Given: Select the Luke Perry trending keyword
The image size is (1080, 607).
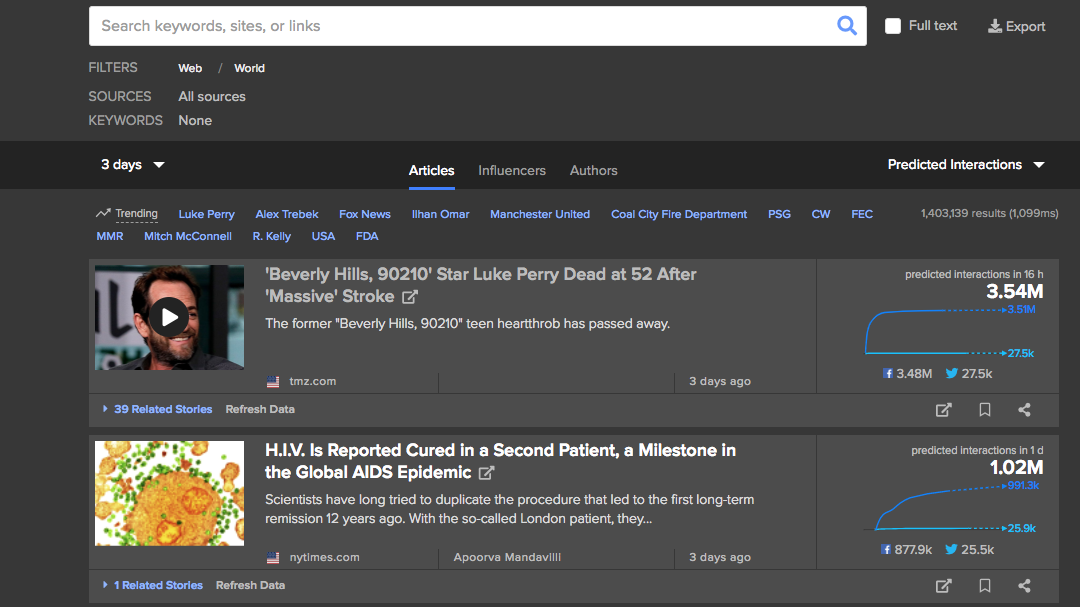Looking at the screenshot, I should point(206,213).
